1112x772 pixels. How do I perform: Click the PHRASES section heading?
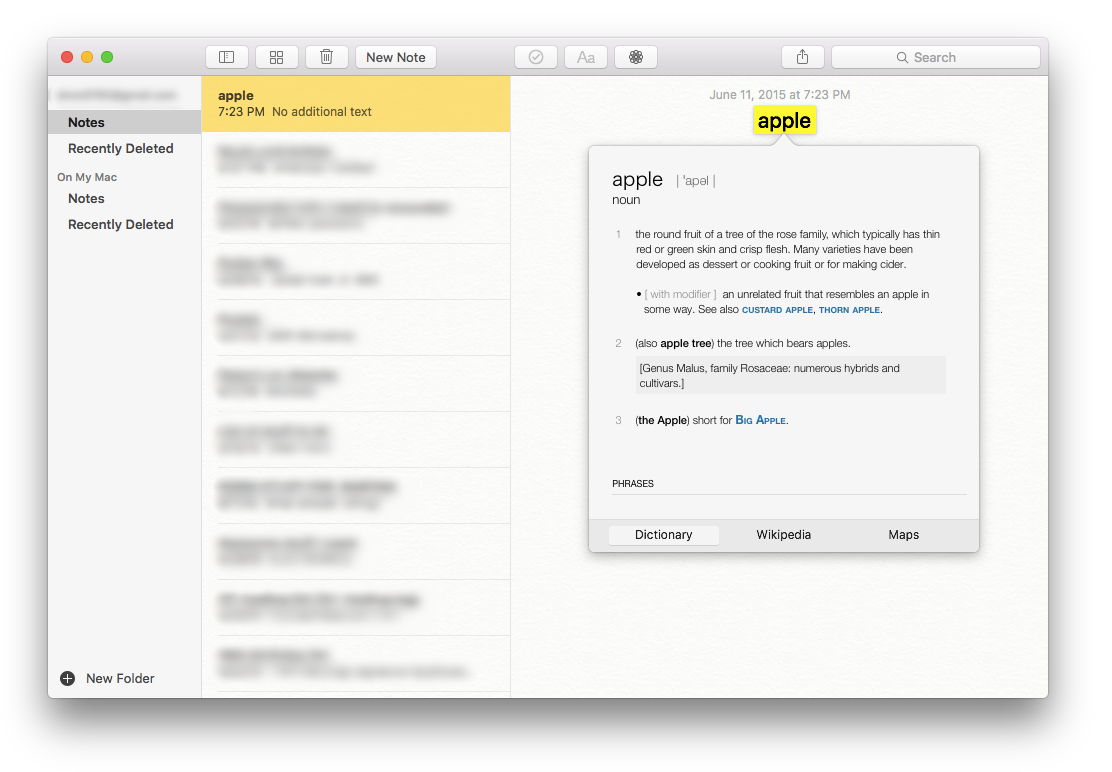pyautogui.click(x=633, y=483)
